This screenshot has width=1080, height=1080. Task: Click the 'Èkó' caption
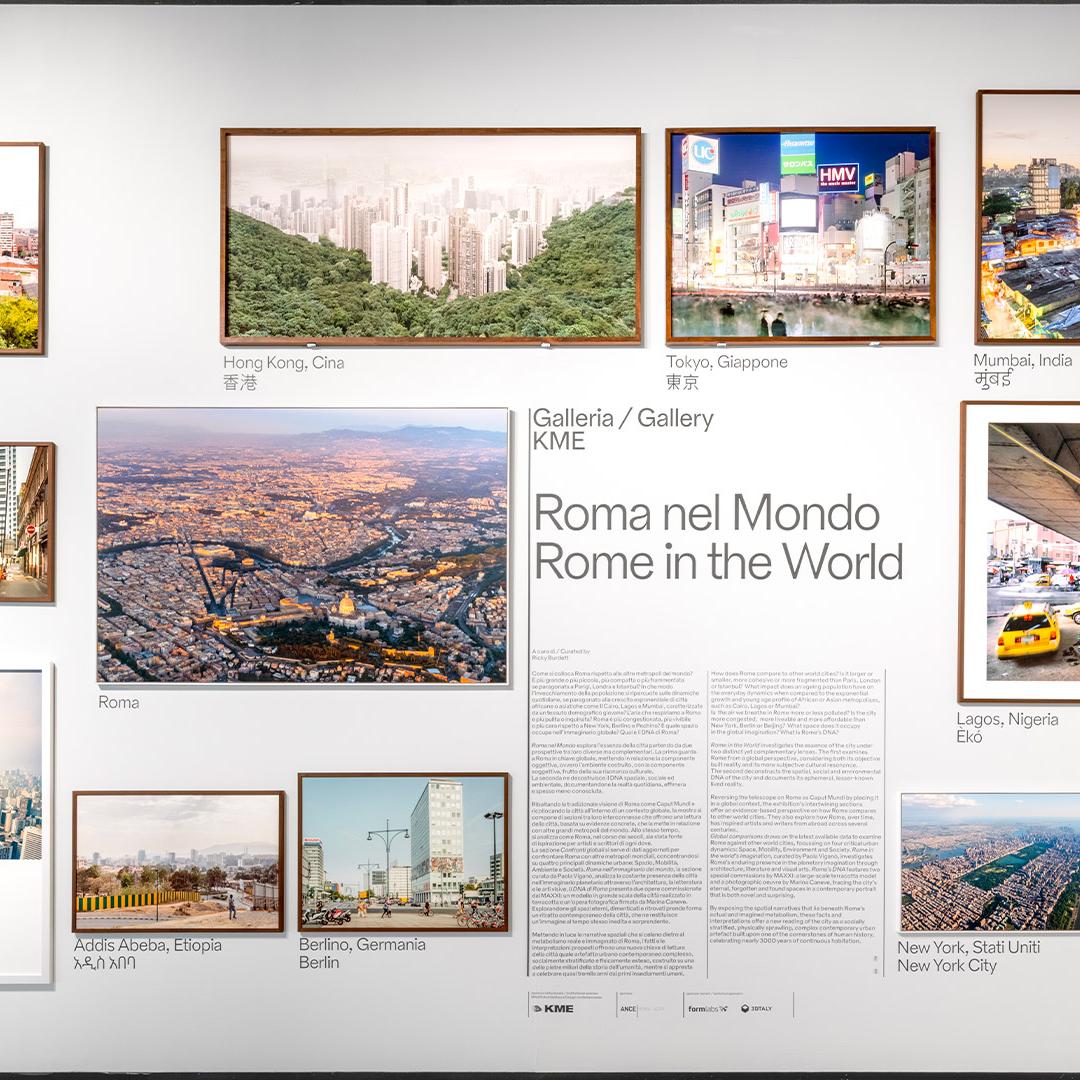(x=969, y=736)
